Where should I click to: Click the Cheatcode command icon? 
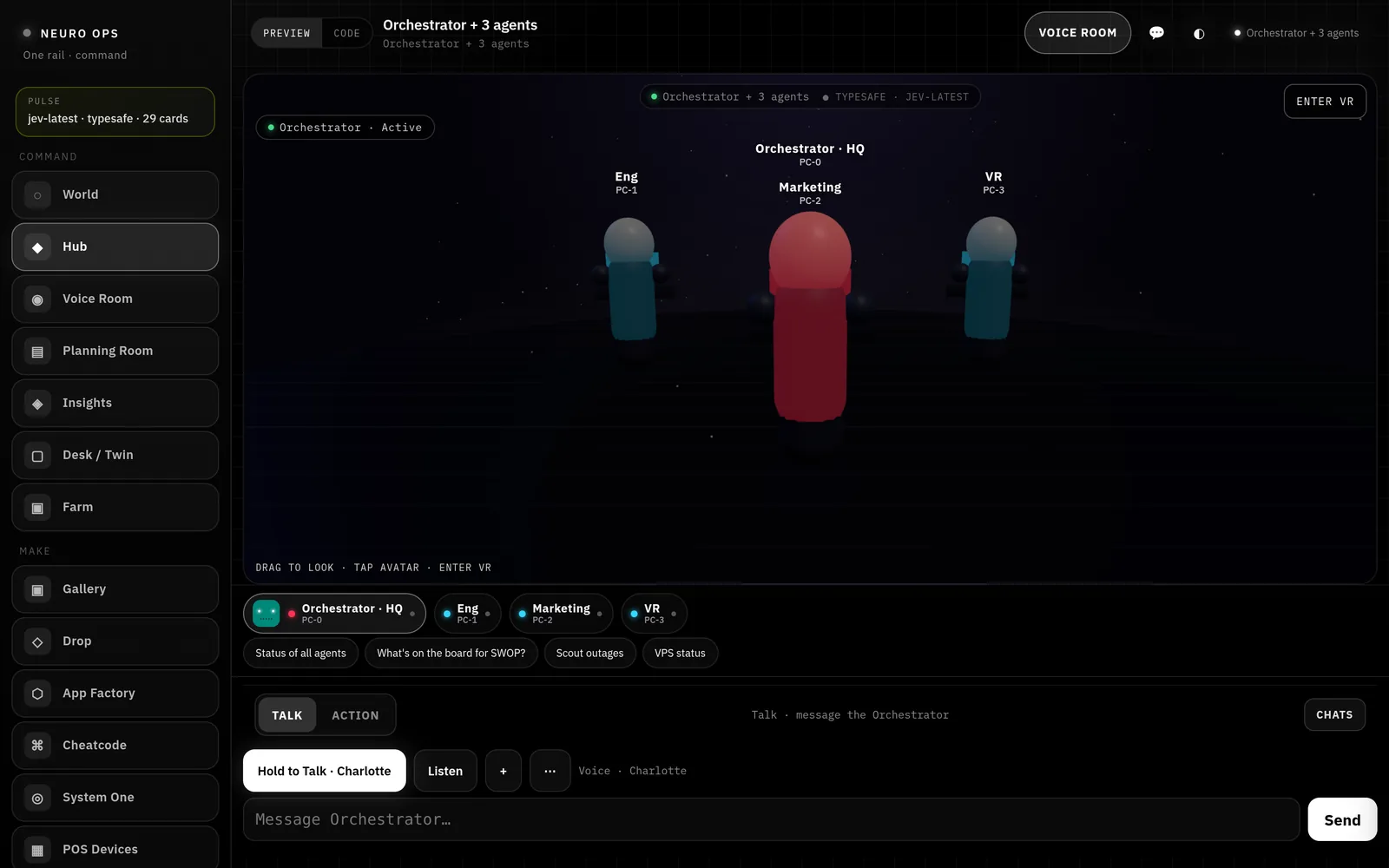(x=37, y=746)
